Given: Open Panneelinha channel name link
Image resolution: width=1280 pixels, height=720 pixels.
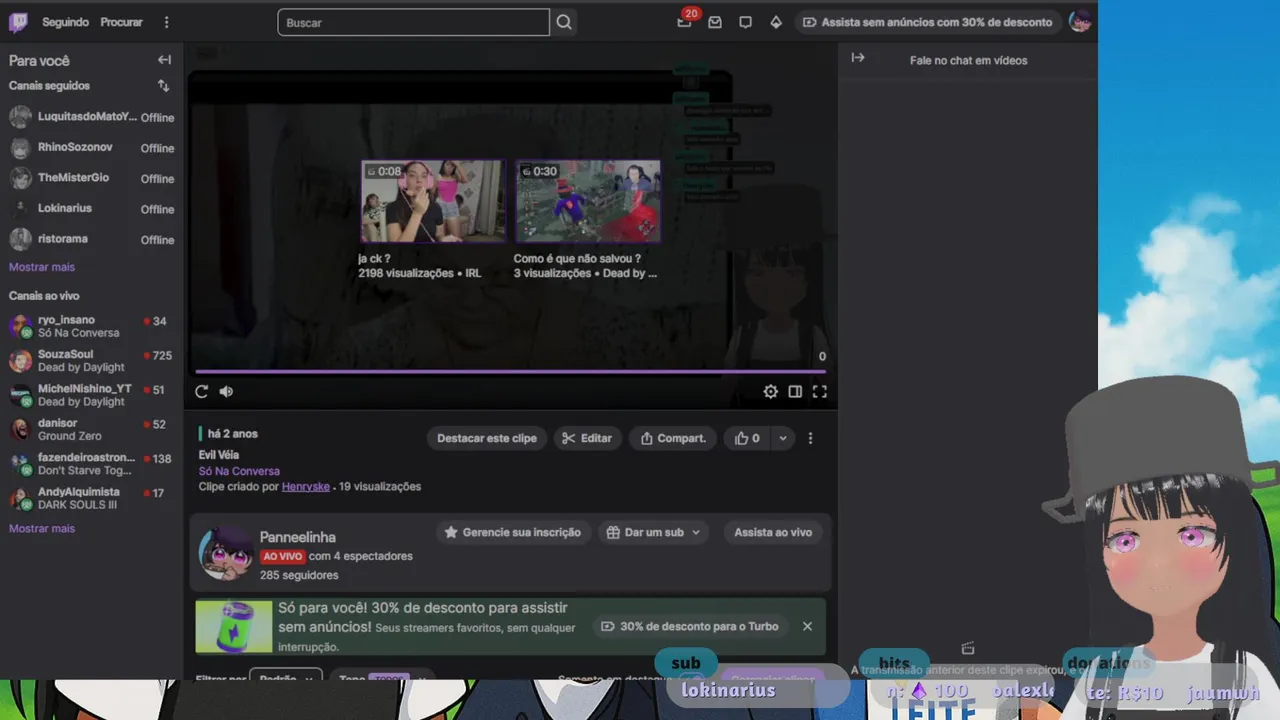Looking at the screenshot, I should tap(298, 537).
